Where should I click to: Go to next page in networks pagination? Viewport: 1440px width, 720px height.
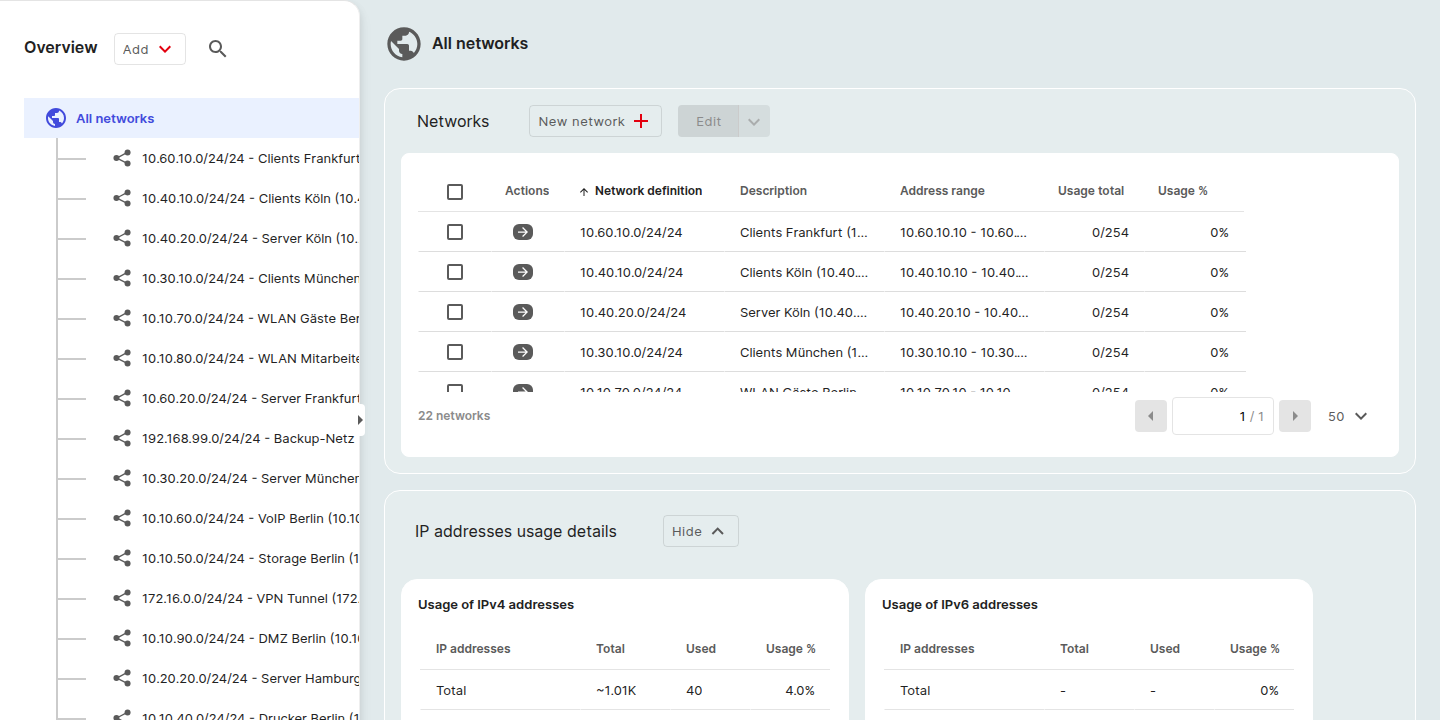pyautogui.click(x=1295, y=416)
